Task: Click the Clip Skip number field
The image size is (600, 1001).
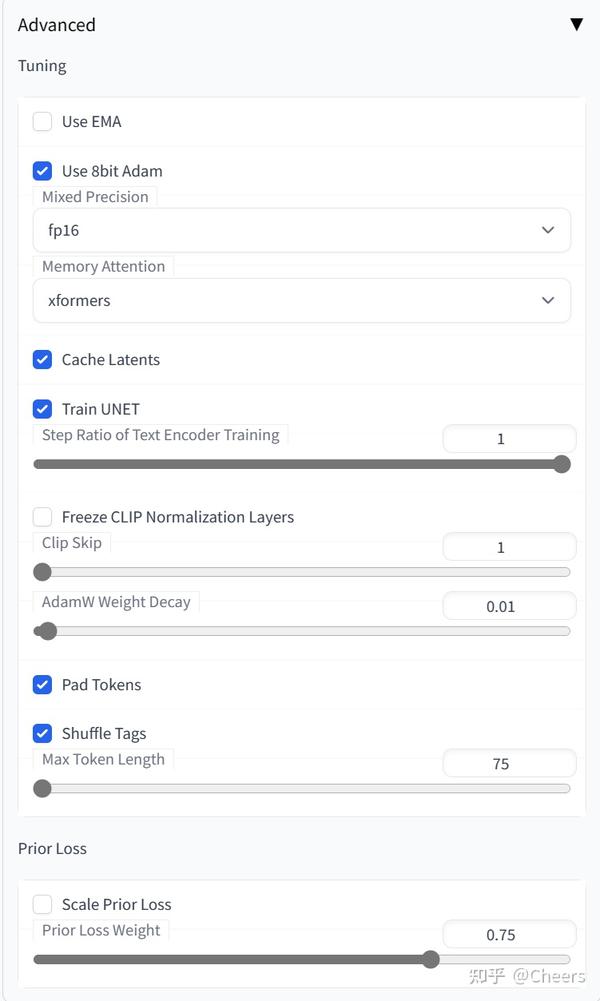Action: [x=509, y=547]
